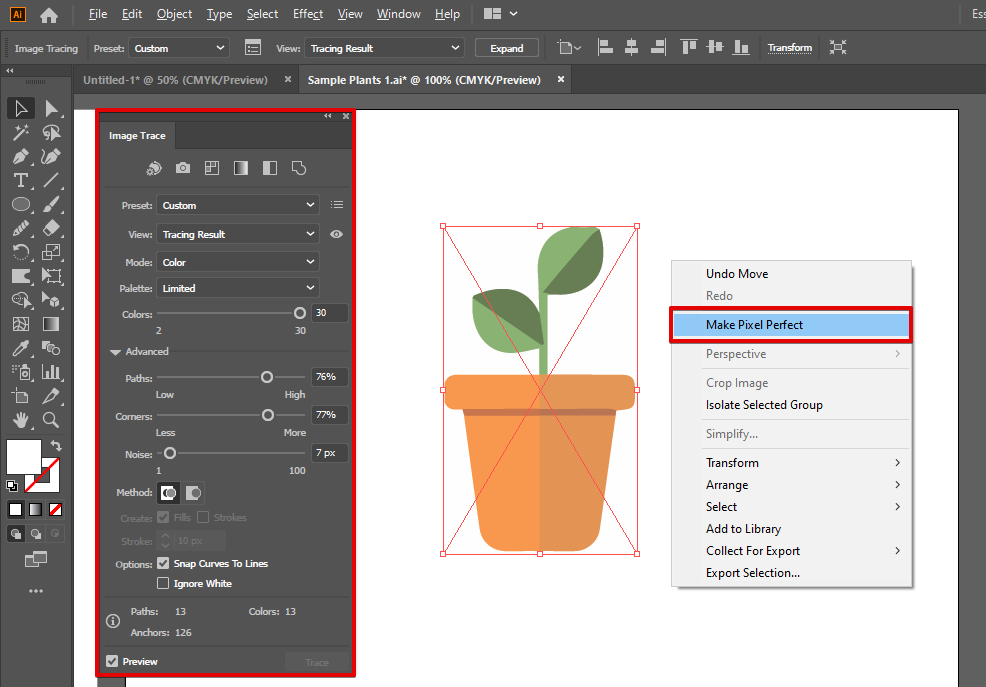Click the Paths slider handle
986x687 pixels.
coord(267,377)
